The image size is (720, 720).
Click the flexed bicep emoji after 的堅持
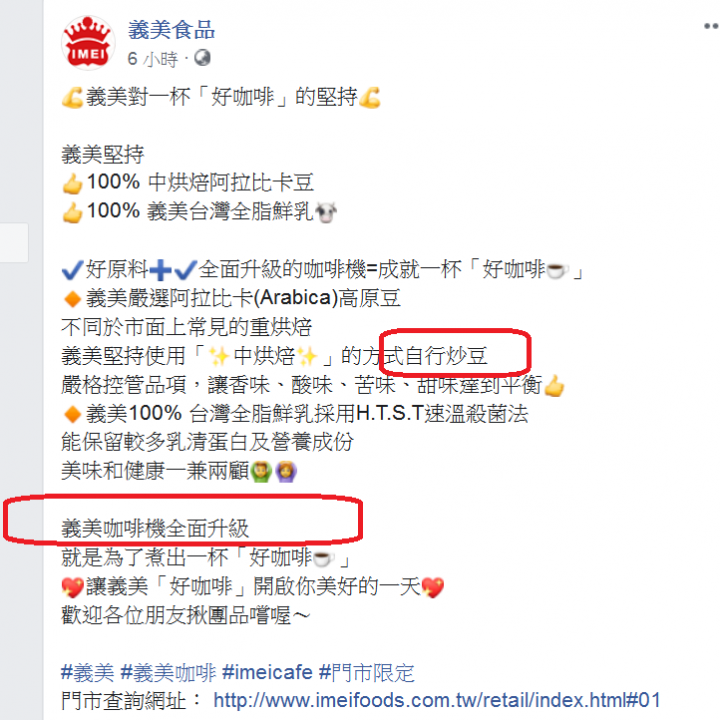(370, 98)
